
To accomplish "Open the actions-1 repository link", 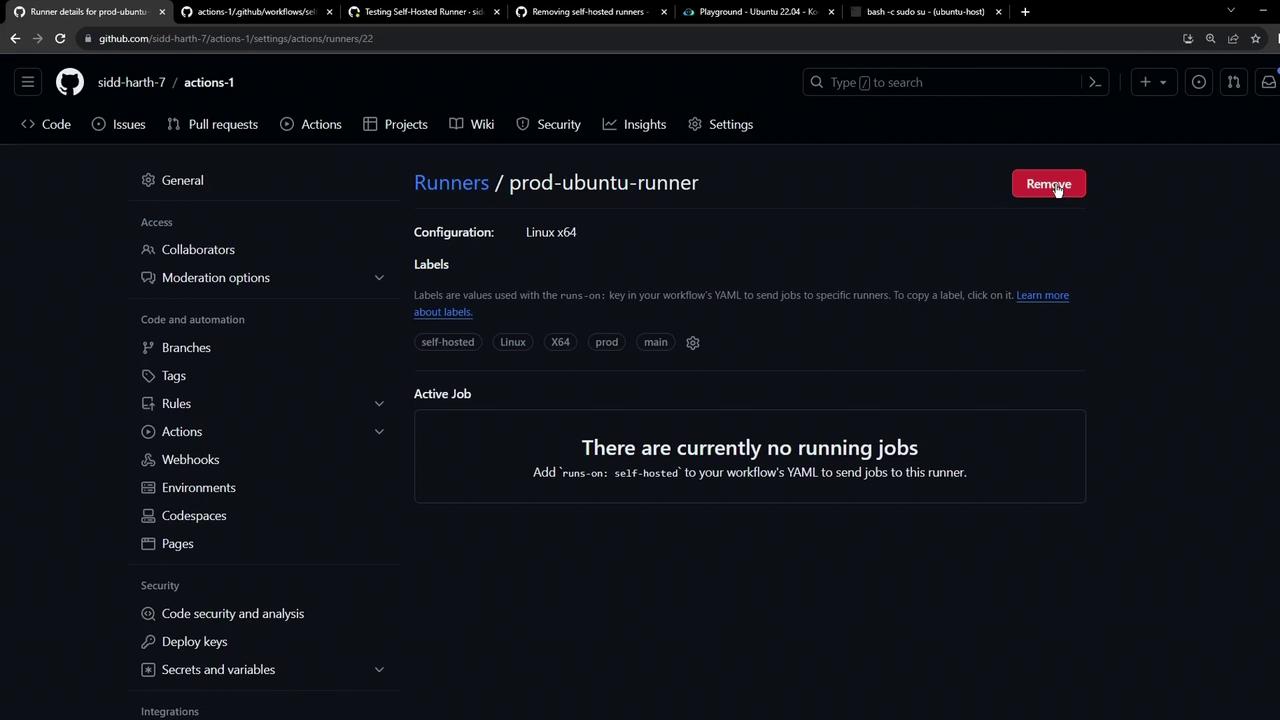I will pyautogui.click(x=209, y=82).
